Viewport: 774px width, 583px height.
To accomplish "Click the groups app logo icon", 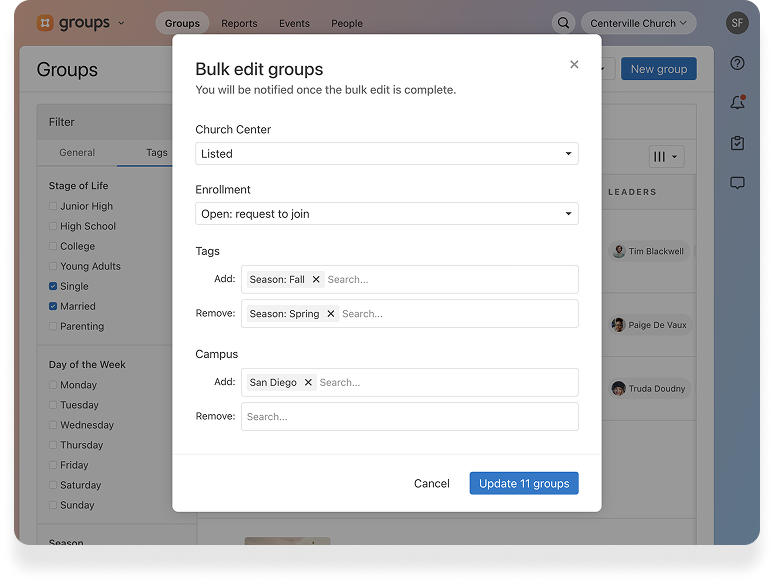I will [45, 23].
